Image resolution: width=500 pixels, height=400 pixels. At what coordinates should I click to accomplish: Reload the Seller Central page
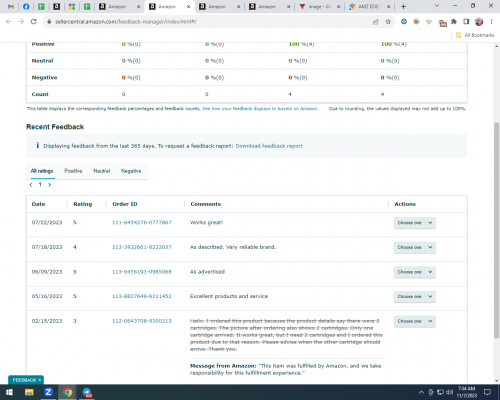pos(33,22)
